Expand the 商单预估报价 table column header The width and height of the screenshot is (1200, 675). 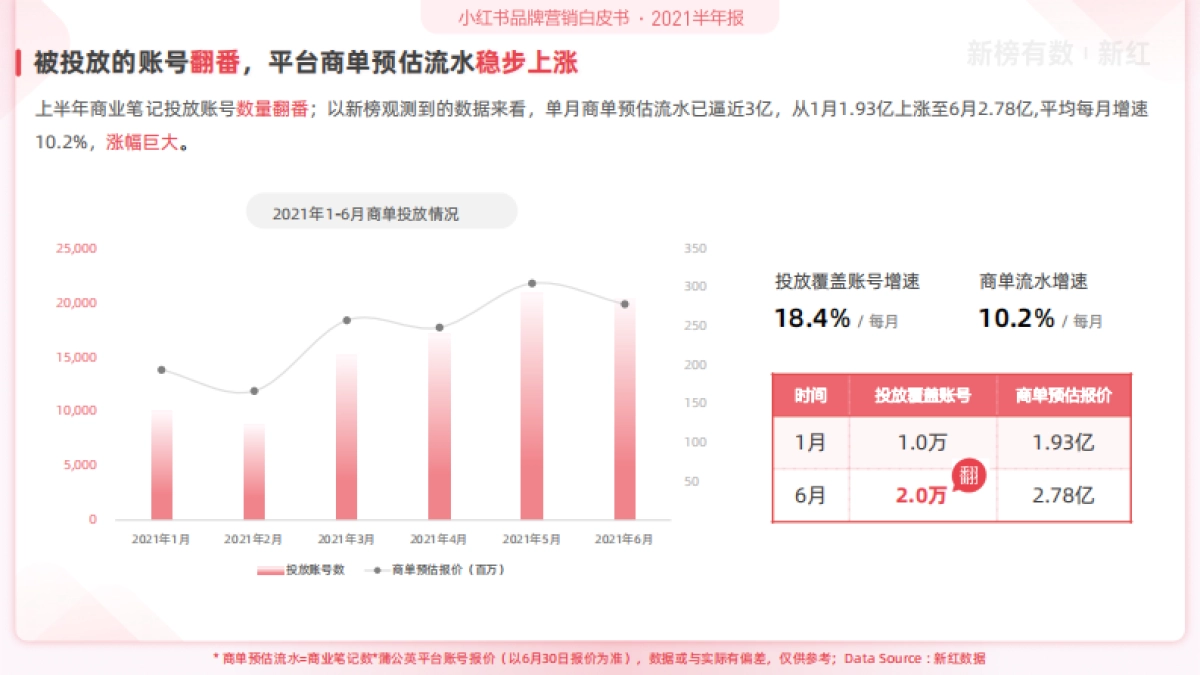pos(1063,396)
